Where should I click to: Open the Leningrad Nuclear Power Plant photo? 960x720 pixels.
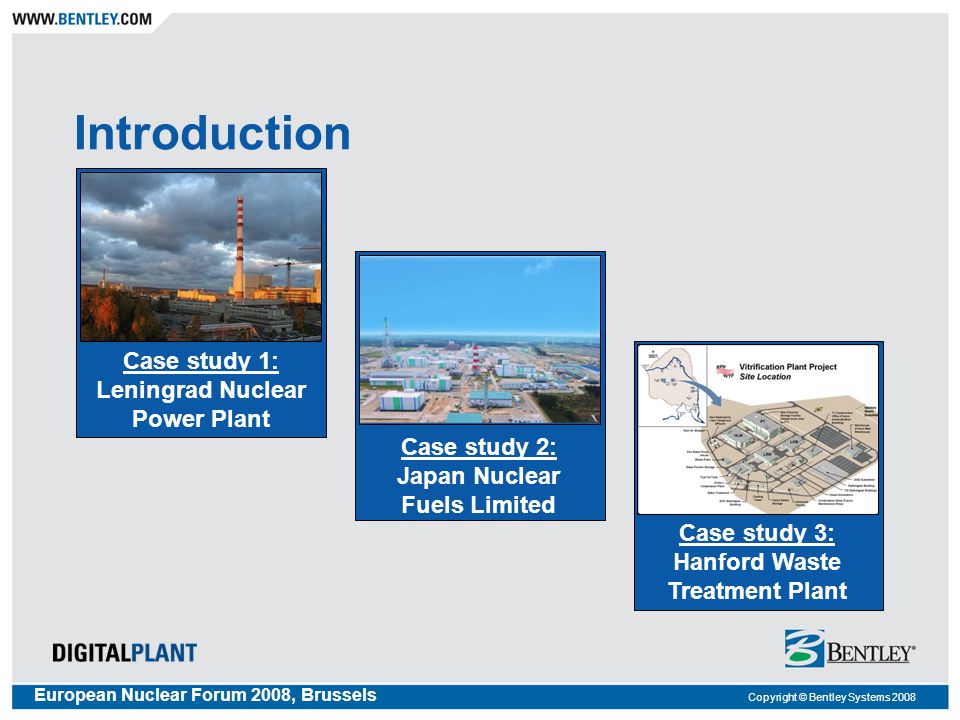pos(201,257)
